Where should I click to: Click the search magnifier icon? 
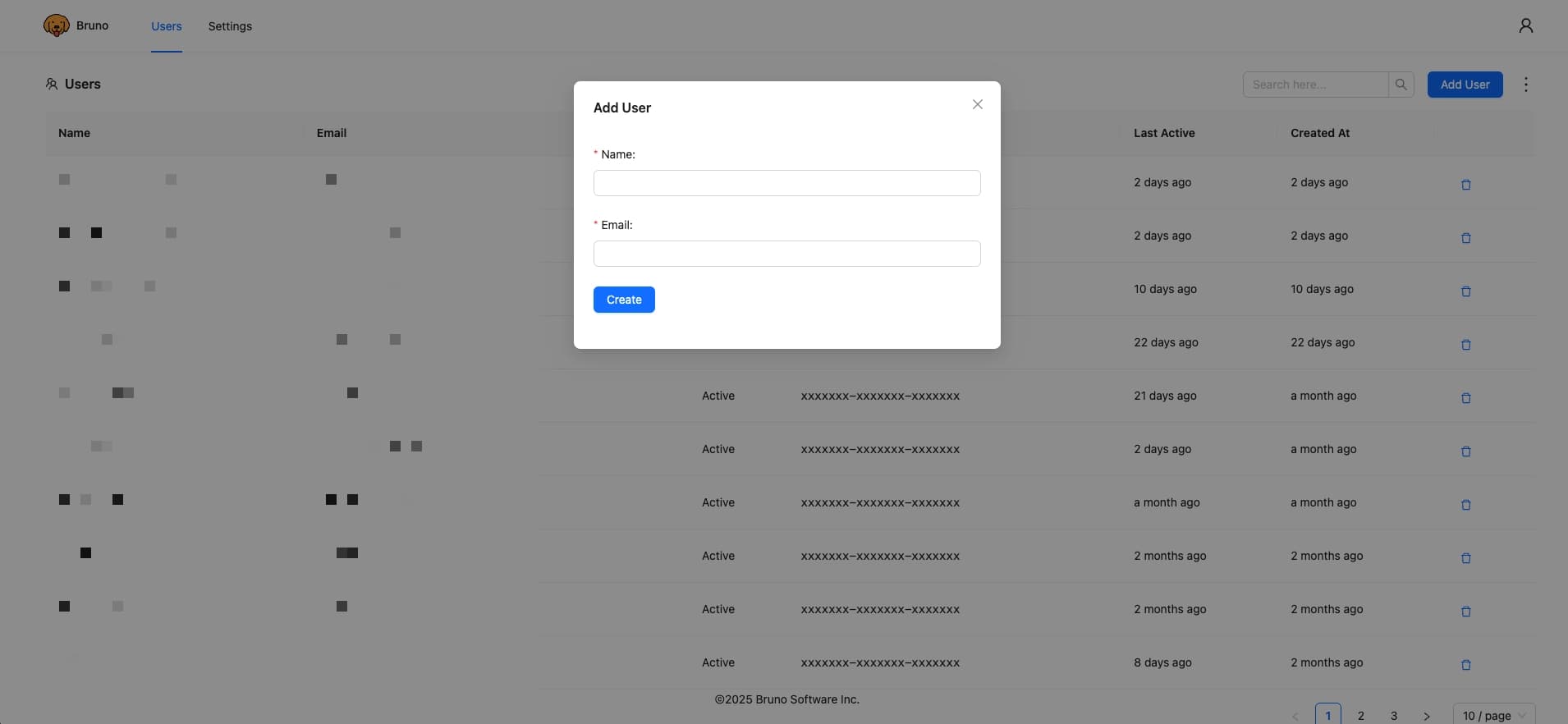pos(1401,85)
